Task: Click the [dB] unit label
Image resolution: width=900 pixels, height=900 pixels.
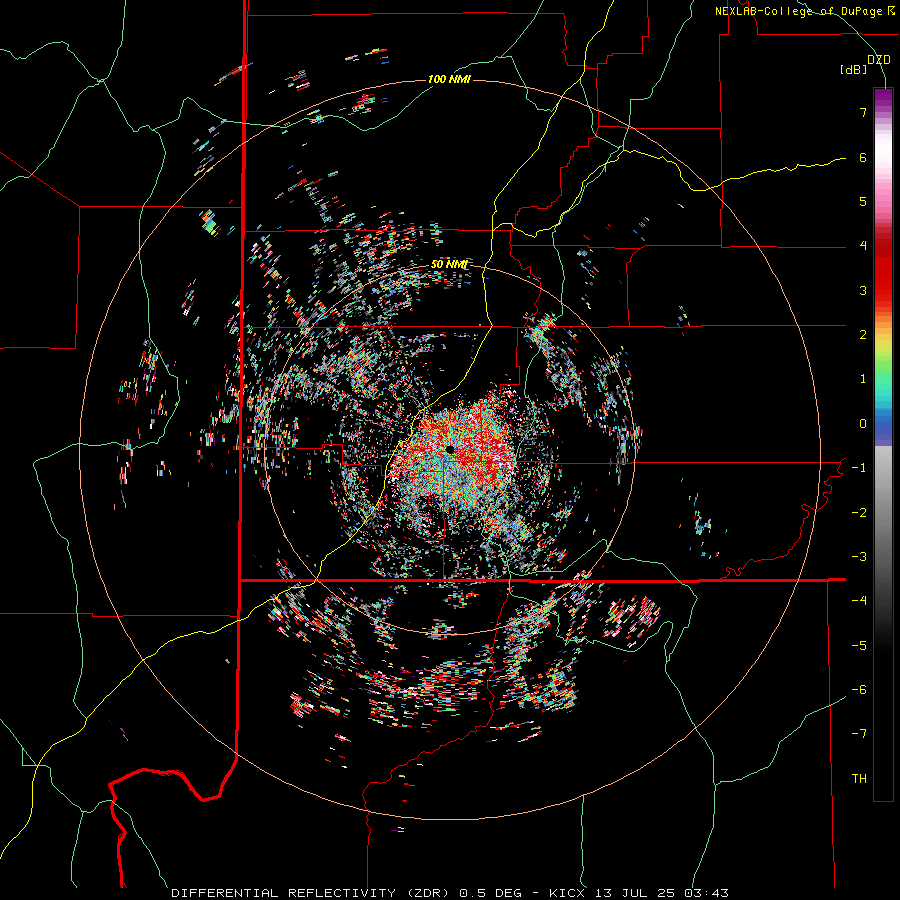Action: pyautogui.click(x=854, y=70)
